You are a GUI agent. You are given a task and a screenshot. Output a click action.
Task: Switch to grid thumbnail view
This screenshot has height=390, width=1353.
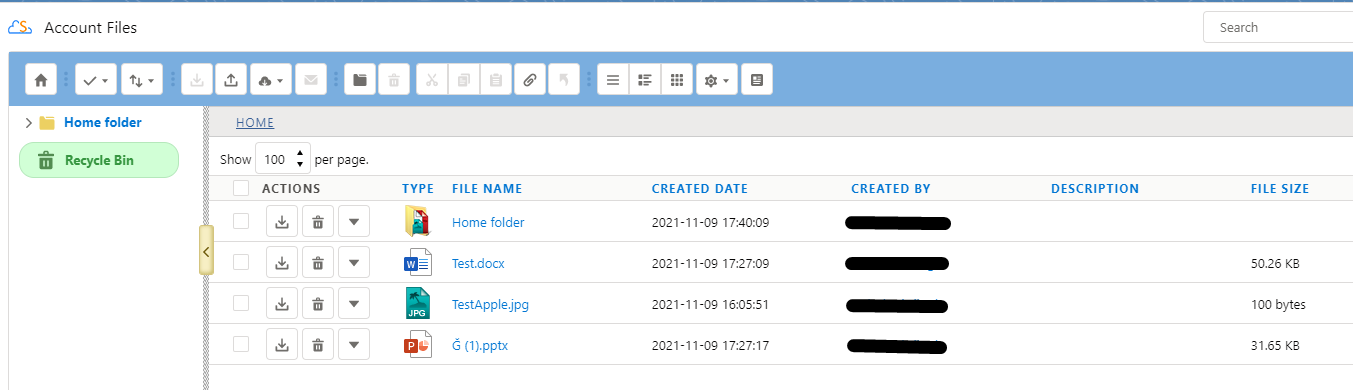(677, 80)
